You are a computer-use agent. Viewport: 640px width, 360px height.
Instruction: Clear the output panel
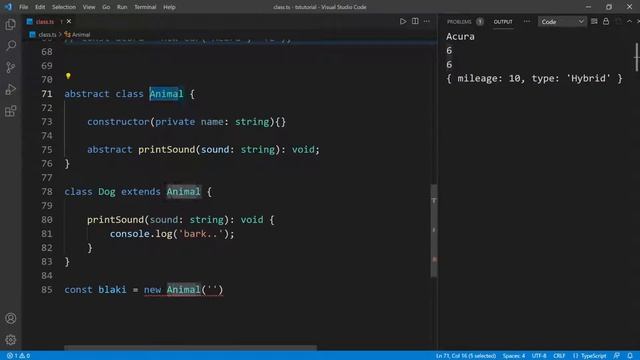tap(594, 21)
